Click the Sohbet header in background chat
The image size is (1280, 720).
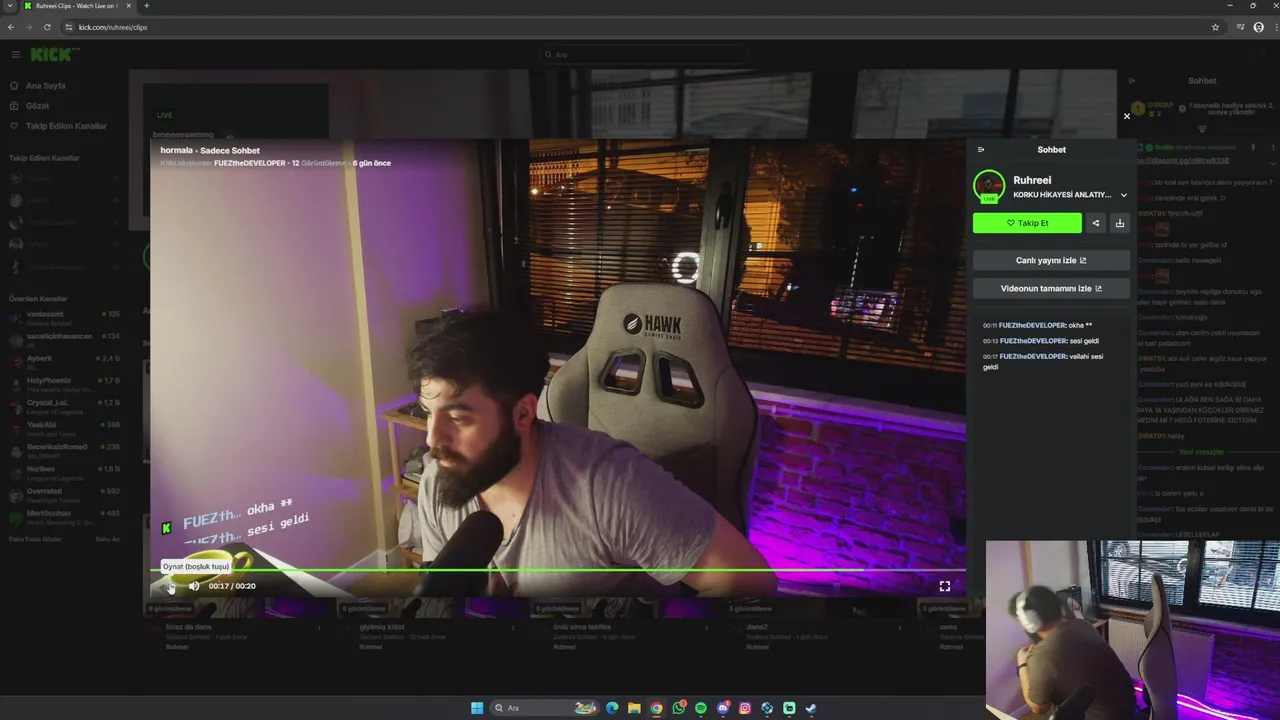(1202, 81)
